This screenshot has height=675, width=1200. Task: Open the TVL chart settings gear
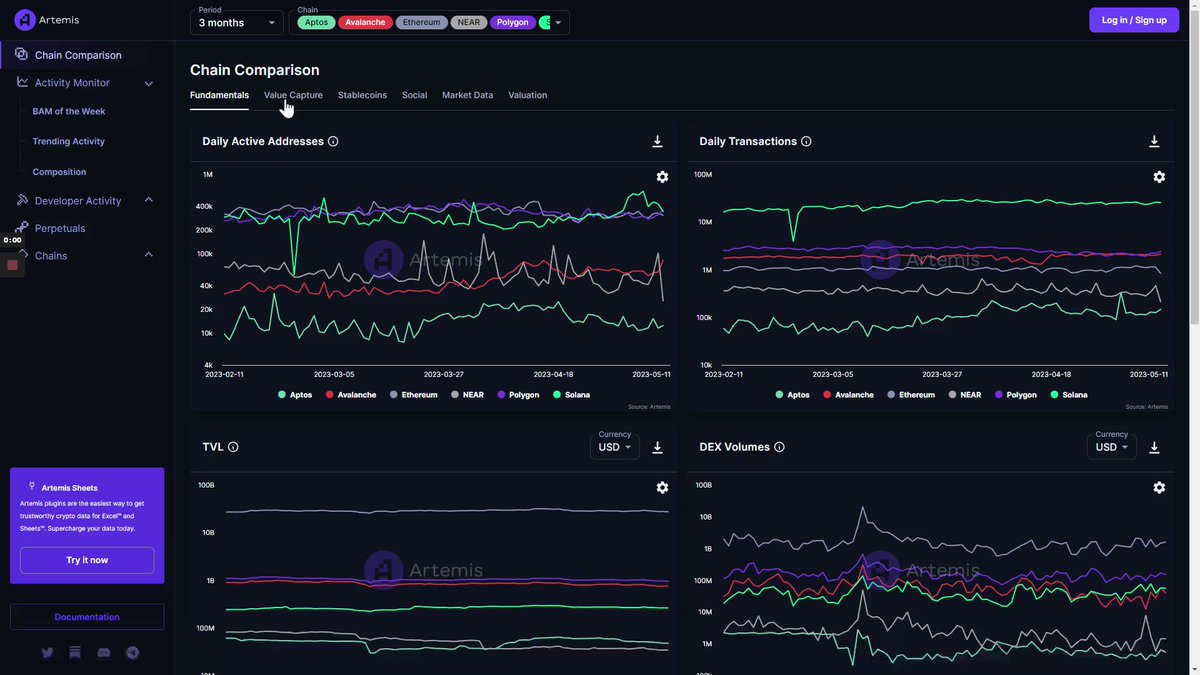[662, 487]
